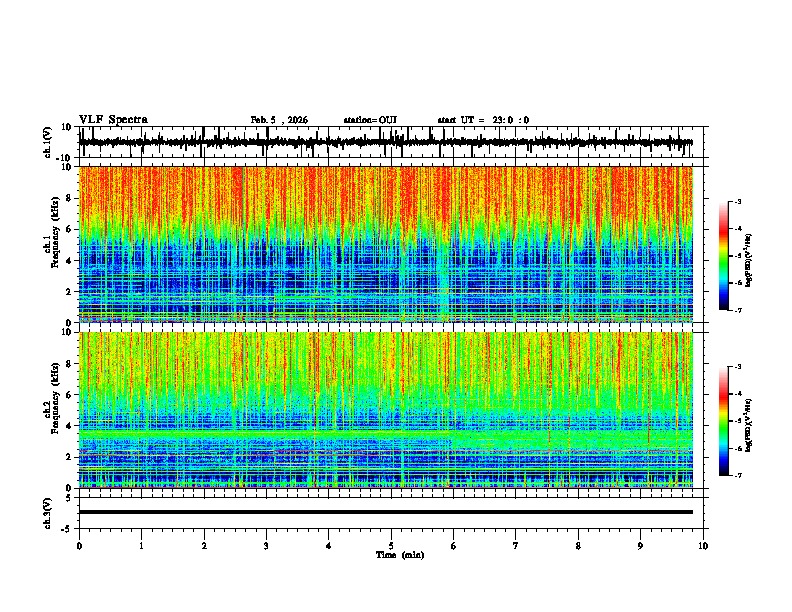Click the "-3" tick on ch.1 colorbar
Screen dimensions: 792x612
click(x=737, y=201)
